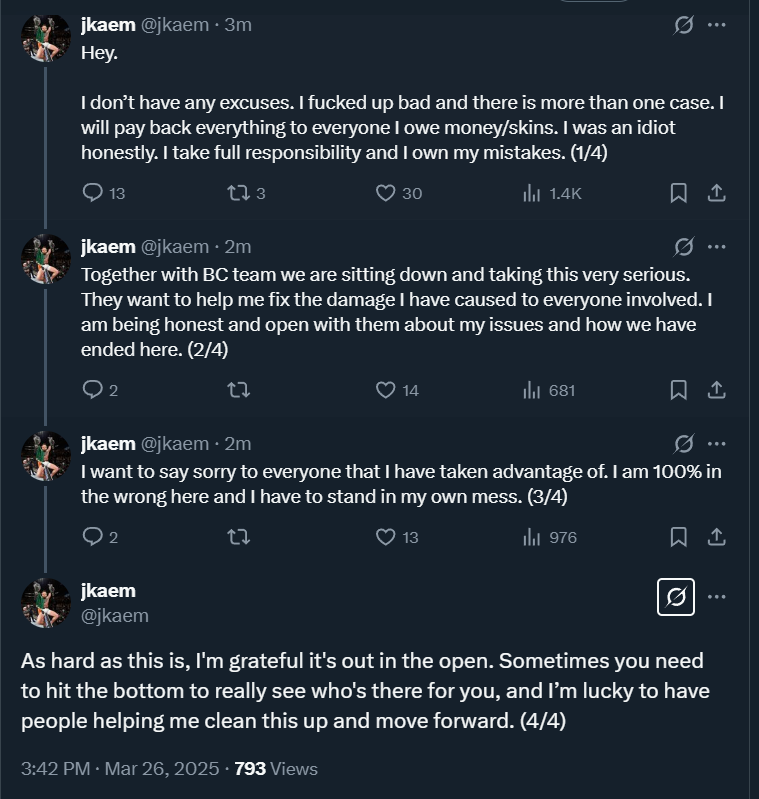Repost the (1/4) tweet with 3 reposts

[x=238, y=193]
